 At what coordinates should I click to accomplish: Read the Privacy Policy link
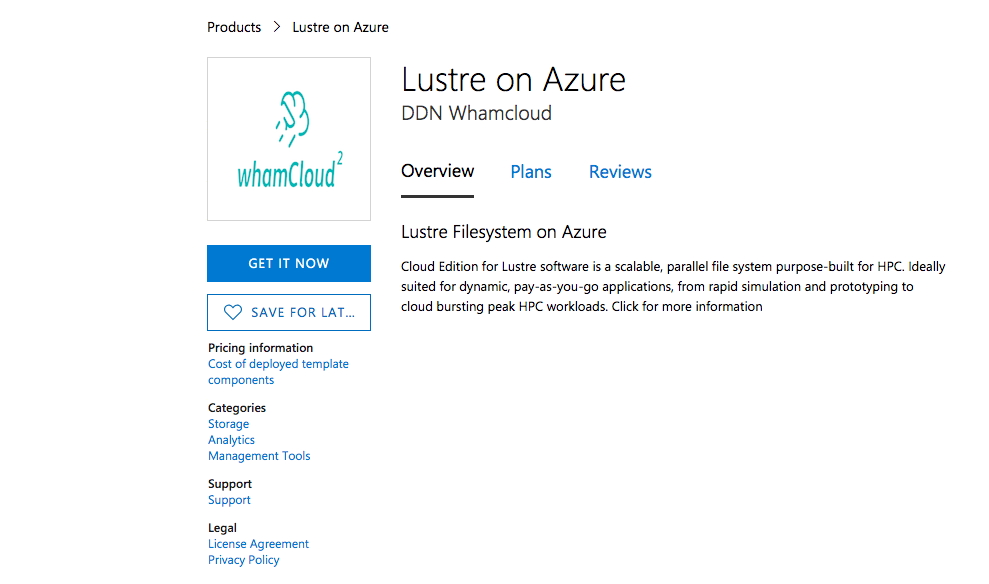243,559
